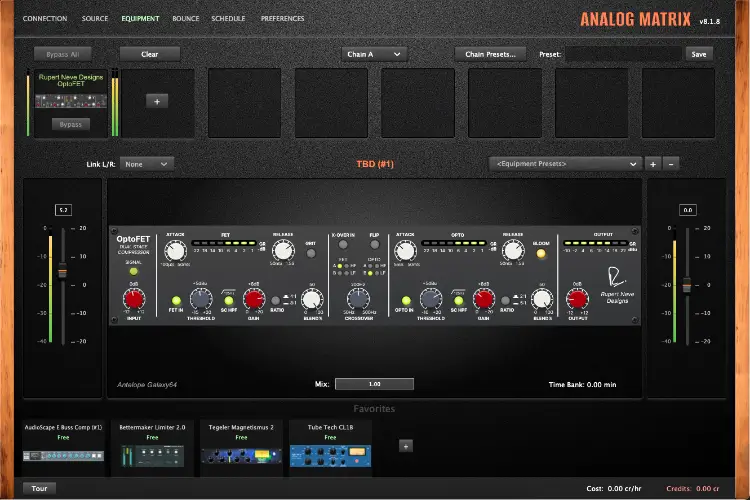Click the minus button beside Equipment Presets

coord(671,164)
